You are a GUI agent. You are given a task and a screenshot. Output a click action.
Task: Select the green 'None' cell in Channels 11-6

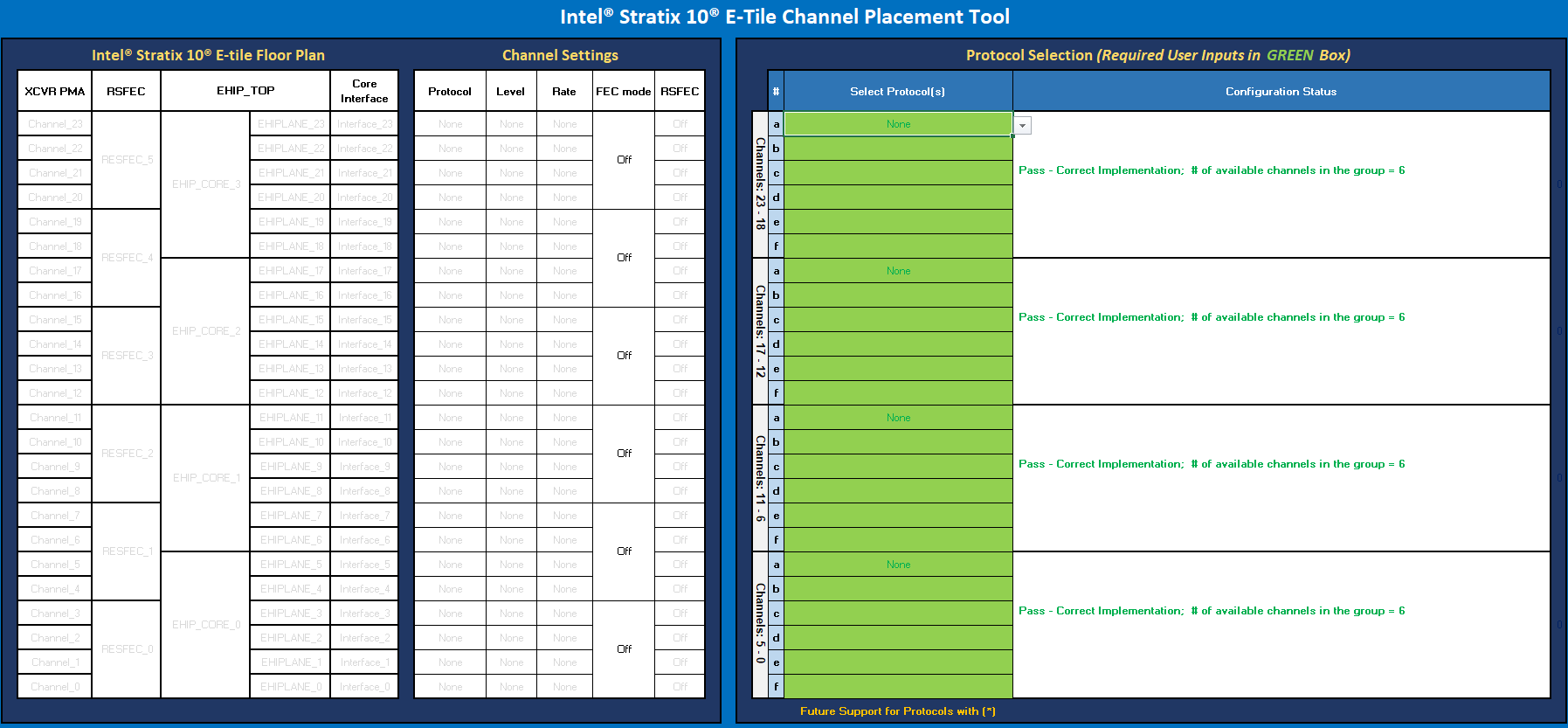[898, 418]
